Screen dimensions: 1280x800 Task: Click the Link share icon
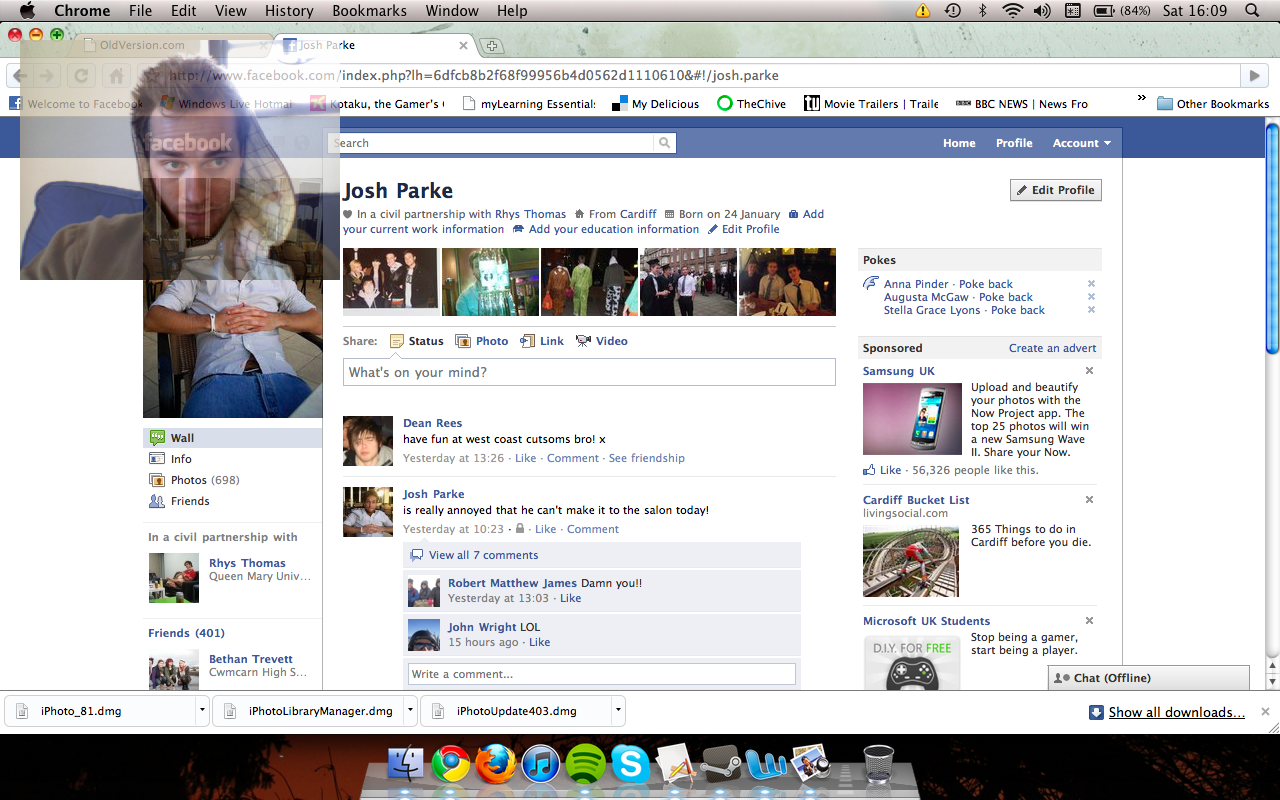528,341
